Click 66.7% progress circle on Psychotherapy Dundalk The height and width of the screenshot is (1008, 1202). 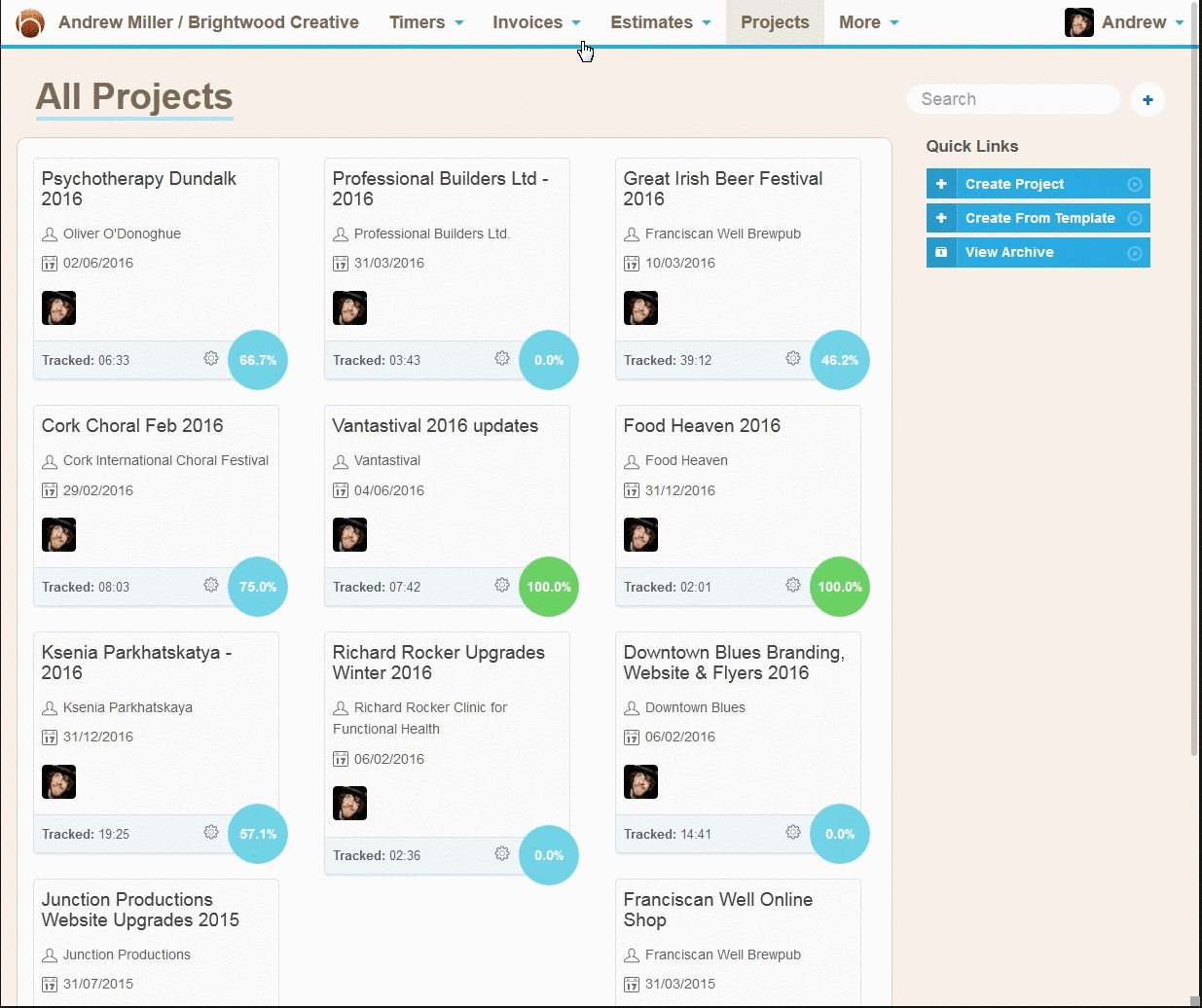[x=258, y=360]
